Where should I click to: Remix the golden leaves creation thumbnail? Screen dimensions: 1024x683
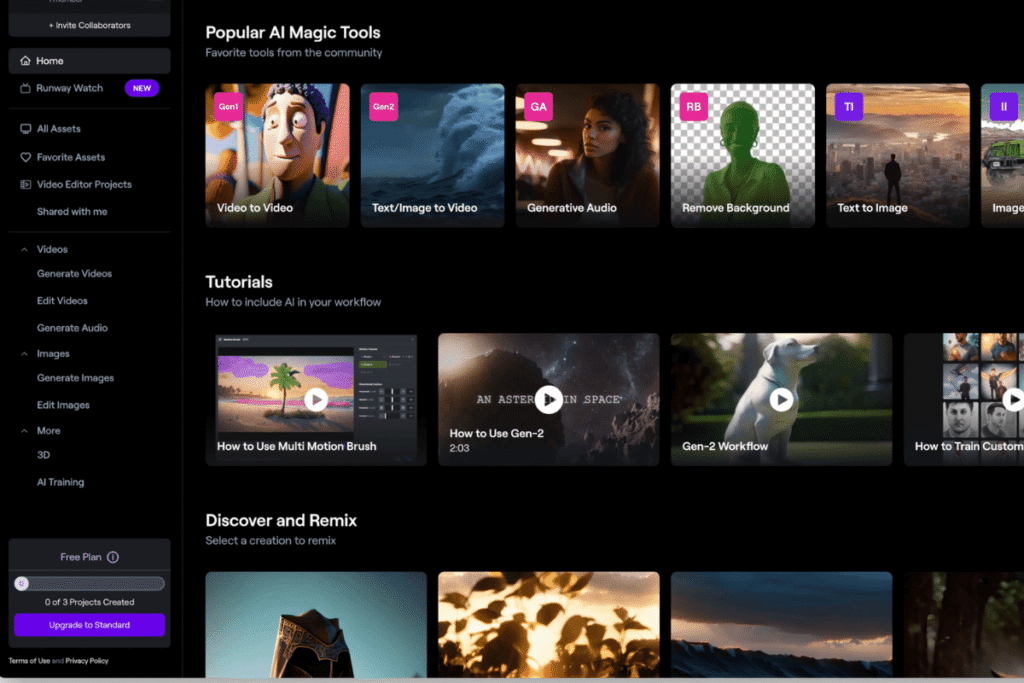coord(549,625)
